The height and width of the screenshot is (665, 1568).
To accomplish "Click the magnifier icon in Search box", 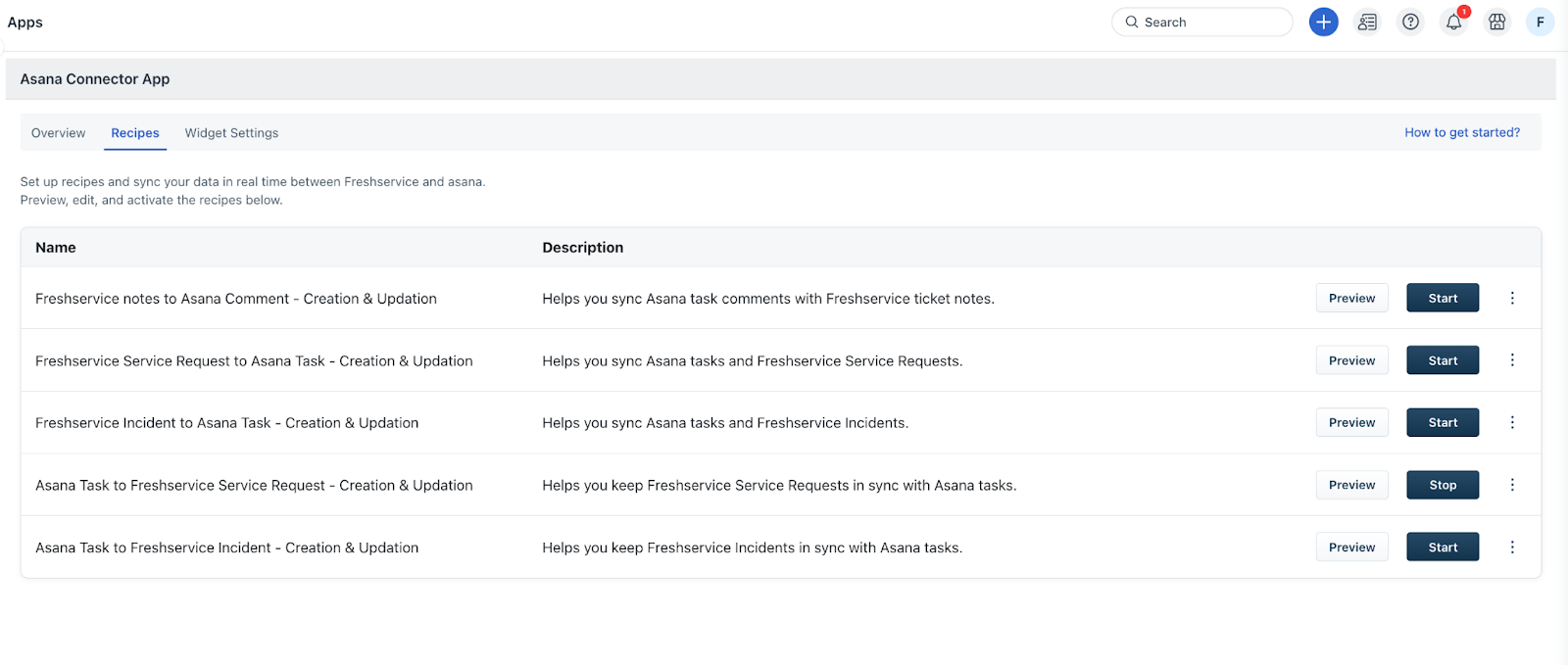I will click(1131, 22).
